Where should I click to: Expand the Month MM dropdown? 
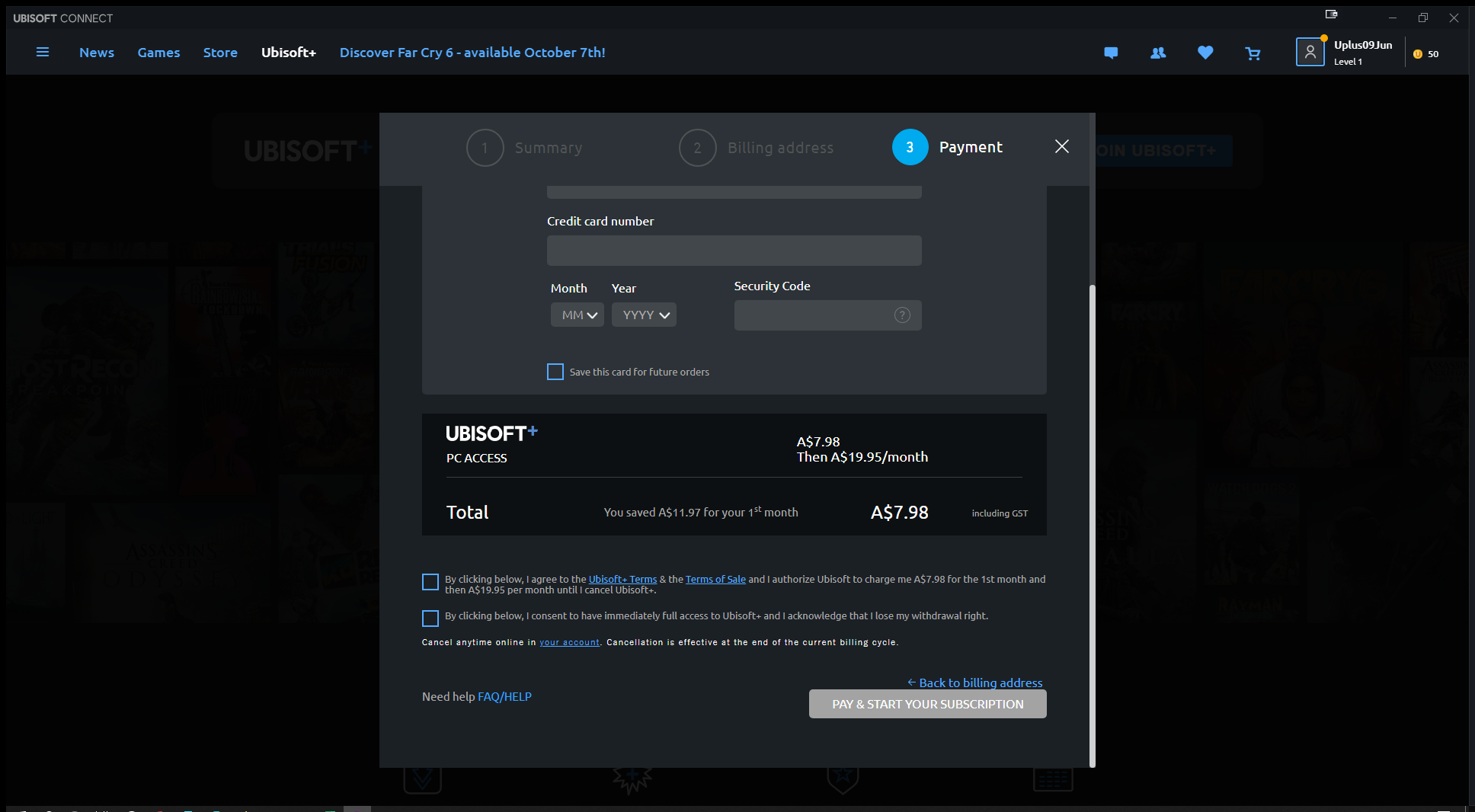tap(578, 315)
